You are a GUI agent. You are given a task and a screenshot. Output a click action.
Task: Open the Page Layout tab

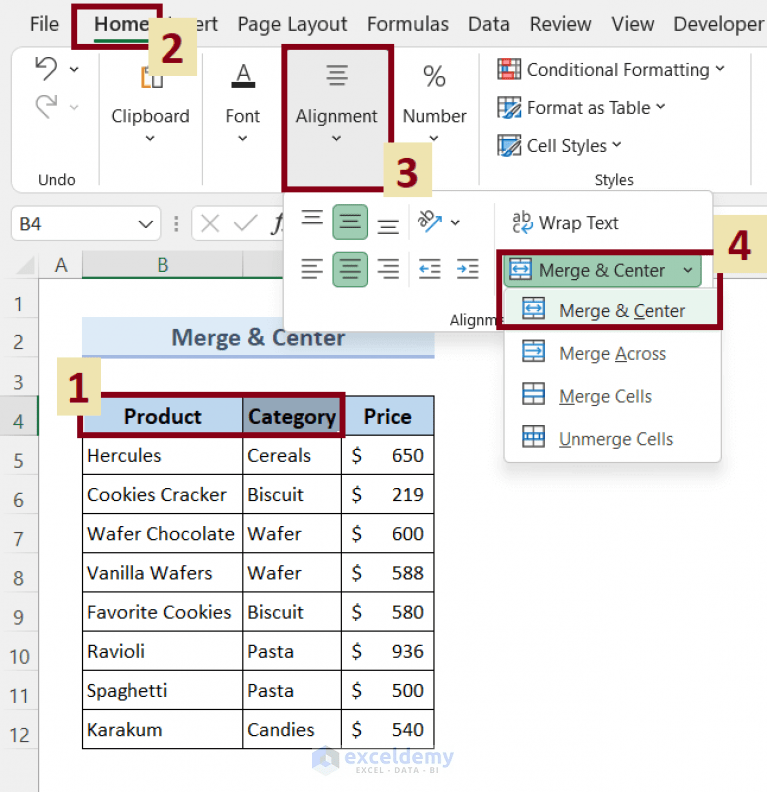point(292,24)
